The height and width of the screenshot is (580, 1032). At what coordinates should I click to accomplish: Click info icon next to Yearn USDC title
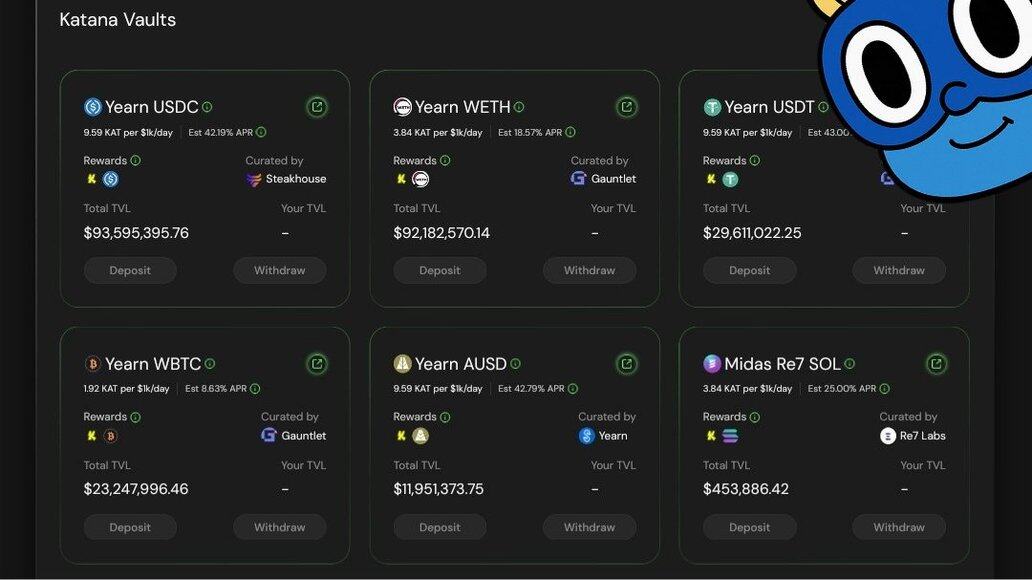click(207, 107)
